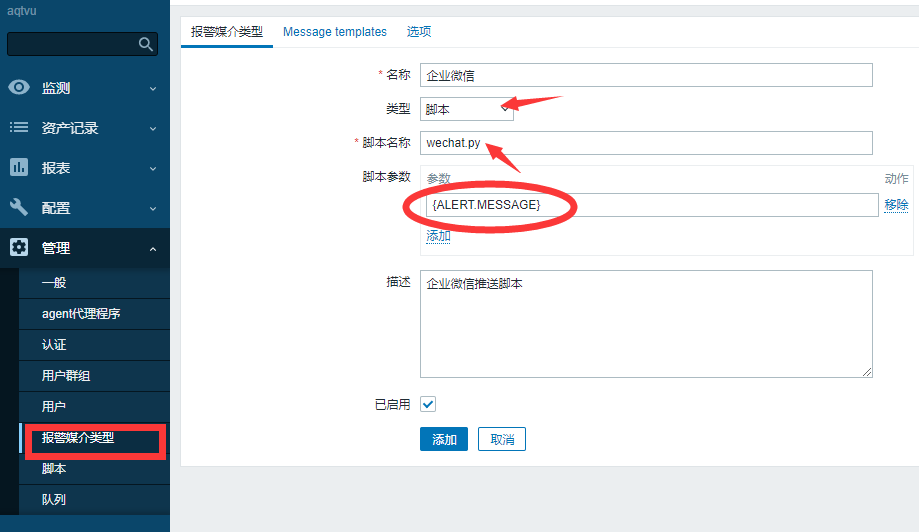Click the wrench icon for 配置

pos(19,207)
